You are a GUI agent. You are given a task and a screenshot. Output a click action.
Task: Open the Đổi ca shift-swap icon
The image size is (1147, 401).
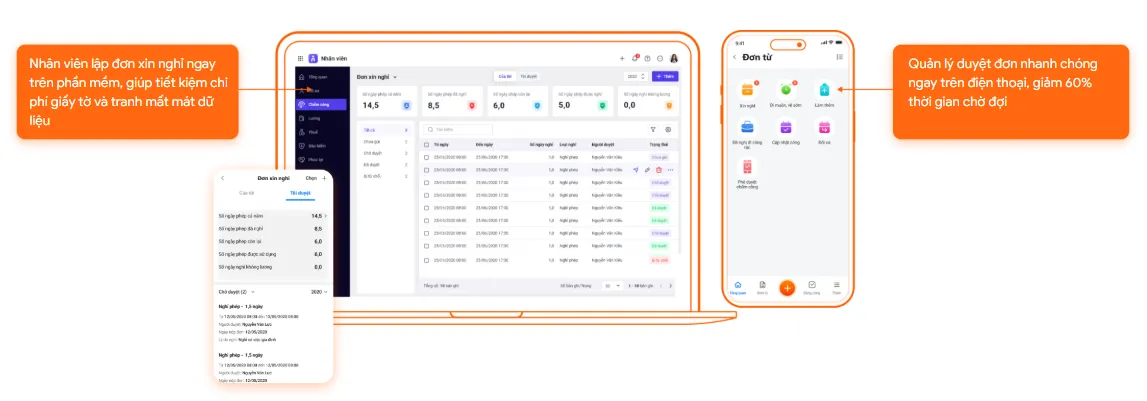tap(824, 127)
